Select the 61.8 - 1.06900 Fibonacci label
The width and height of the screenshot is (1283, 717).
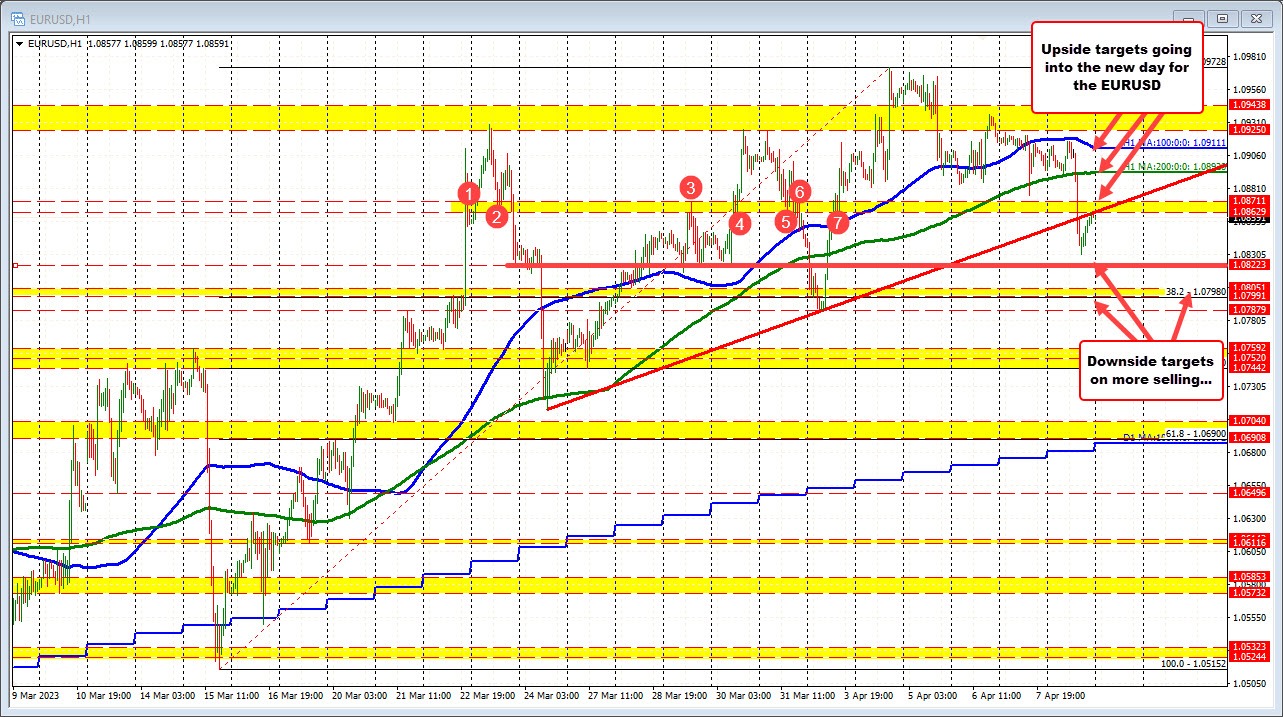click(x=1195, y=435)
